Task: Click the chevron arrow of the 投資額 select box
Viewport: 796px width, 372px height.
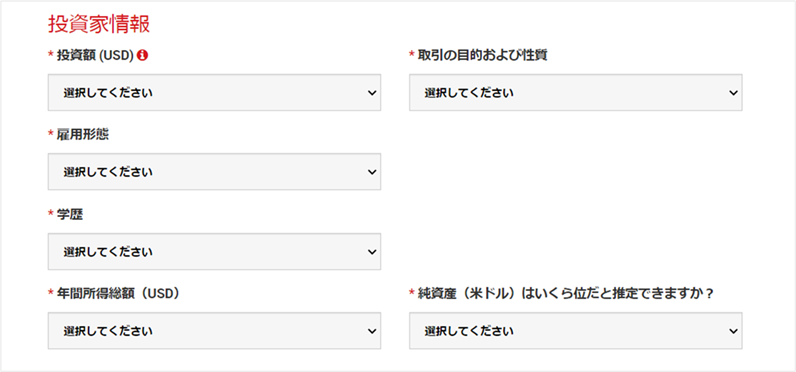Action: coord(372,93)
